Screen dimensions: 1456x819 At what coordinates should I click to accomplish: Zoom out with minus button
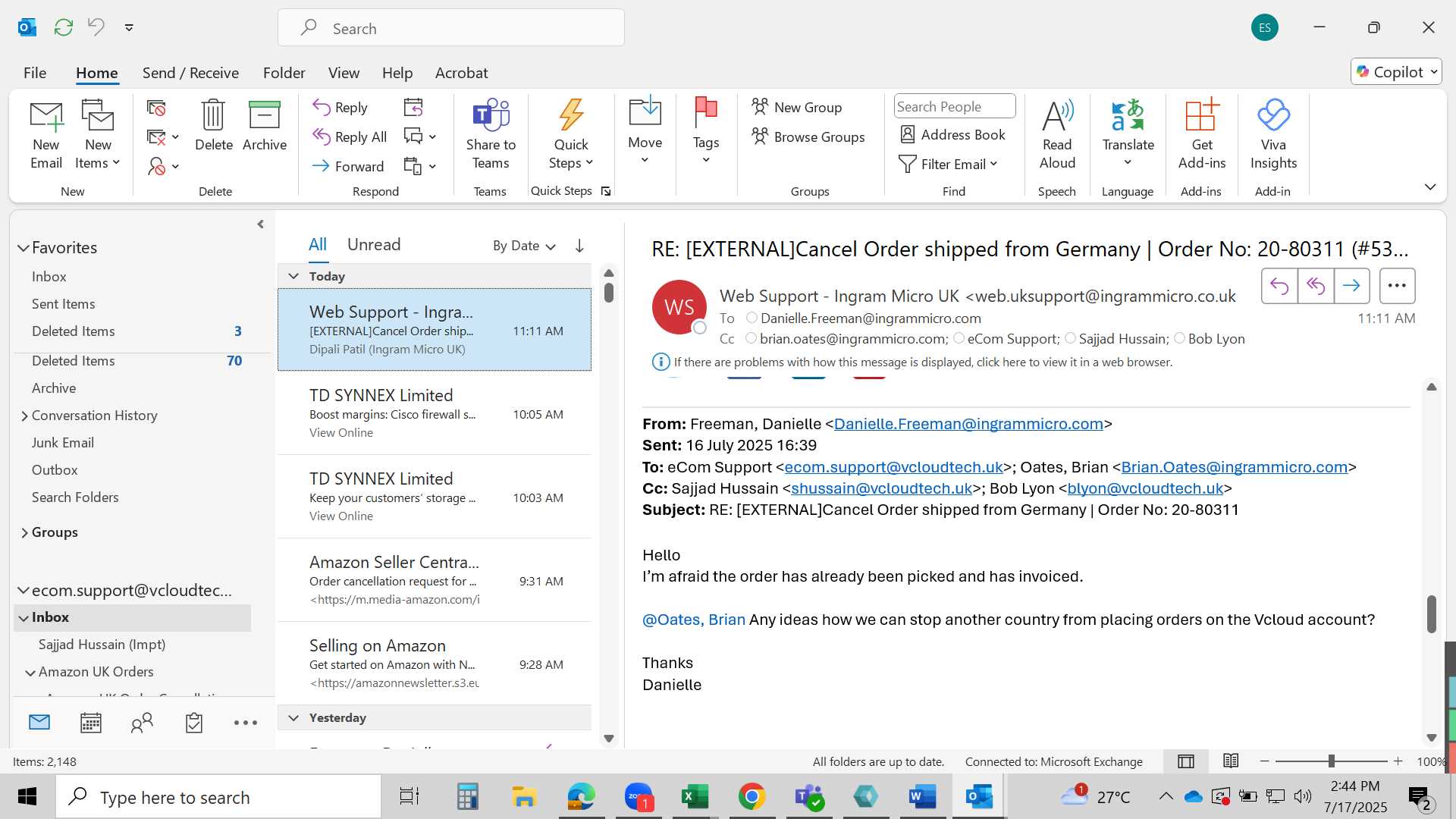click(x=1264, y=761)
